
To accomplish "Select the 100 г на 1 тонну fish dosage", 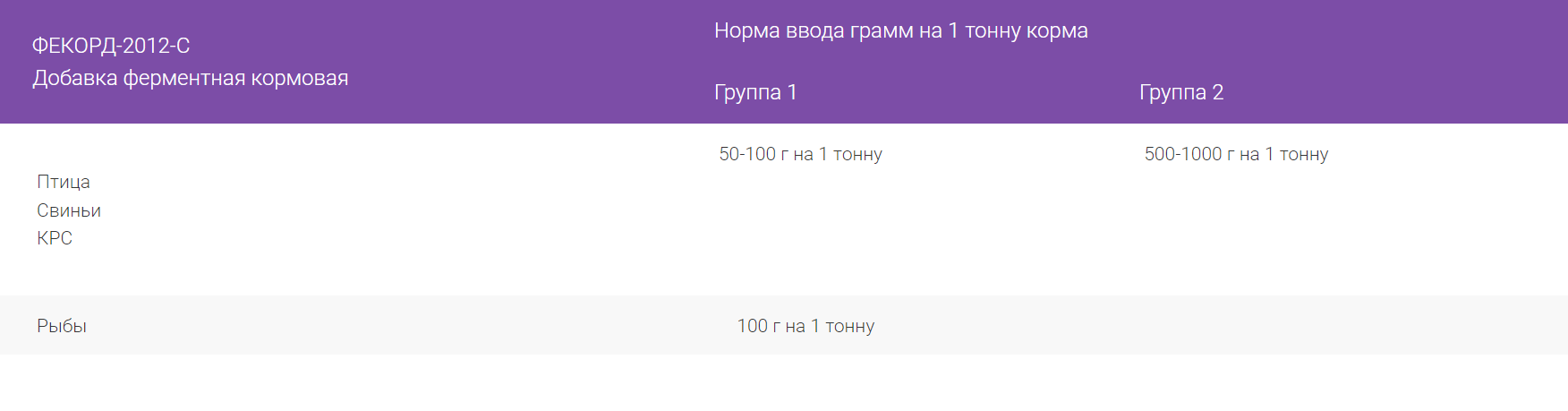I will pyautogui.click(x=805, y=326).
